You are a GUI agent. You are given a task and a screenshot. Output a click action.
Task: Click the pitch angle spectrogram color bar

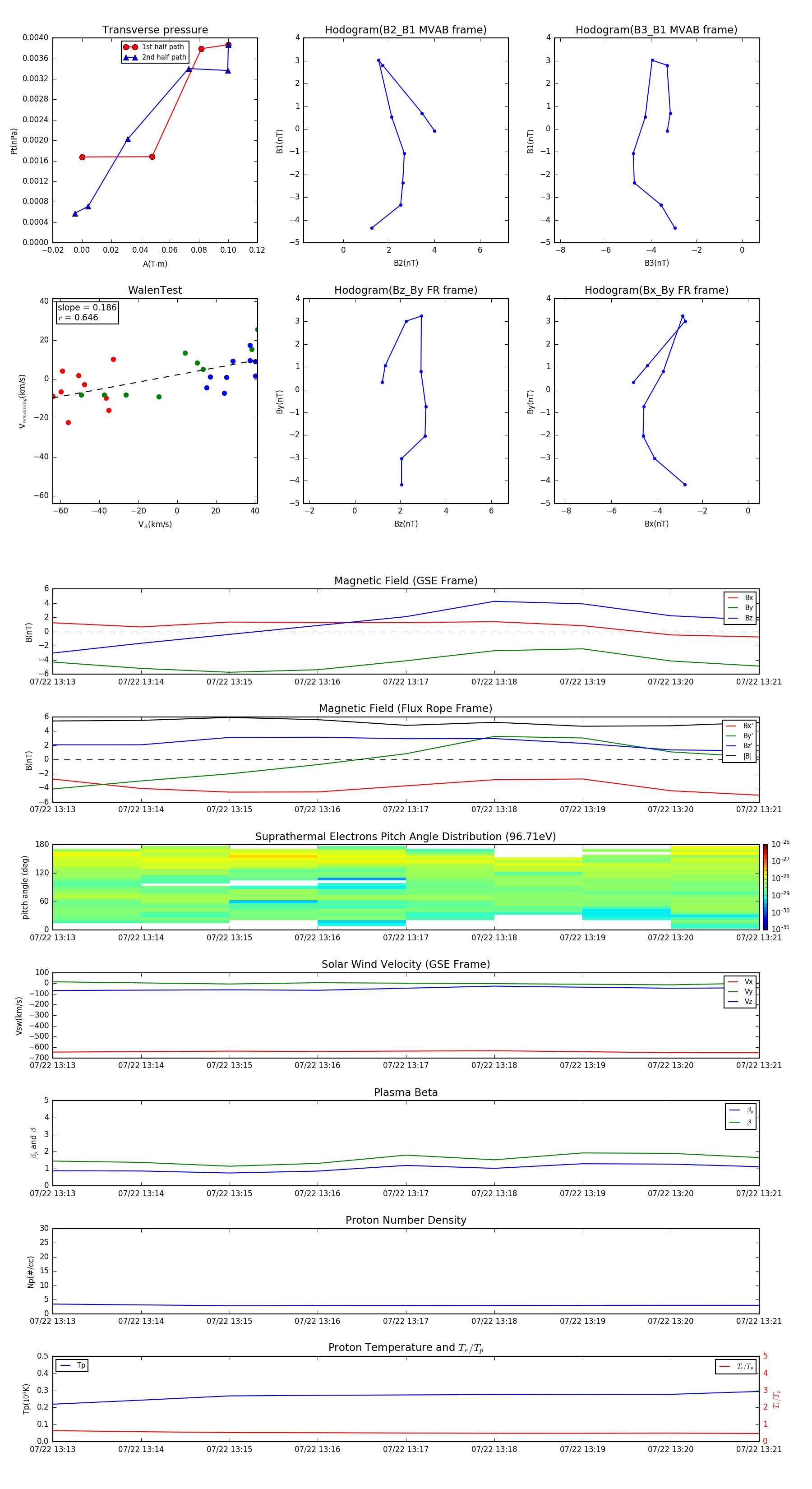[x=765, y=887]
